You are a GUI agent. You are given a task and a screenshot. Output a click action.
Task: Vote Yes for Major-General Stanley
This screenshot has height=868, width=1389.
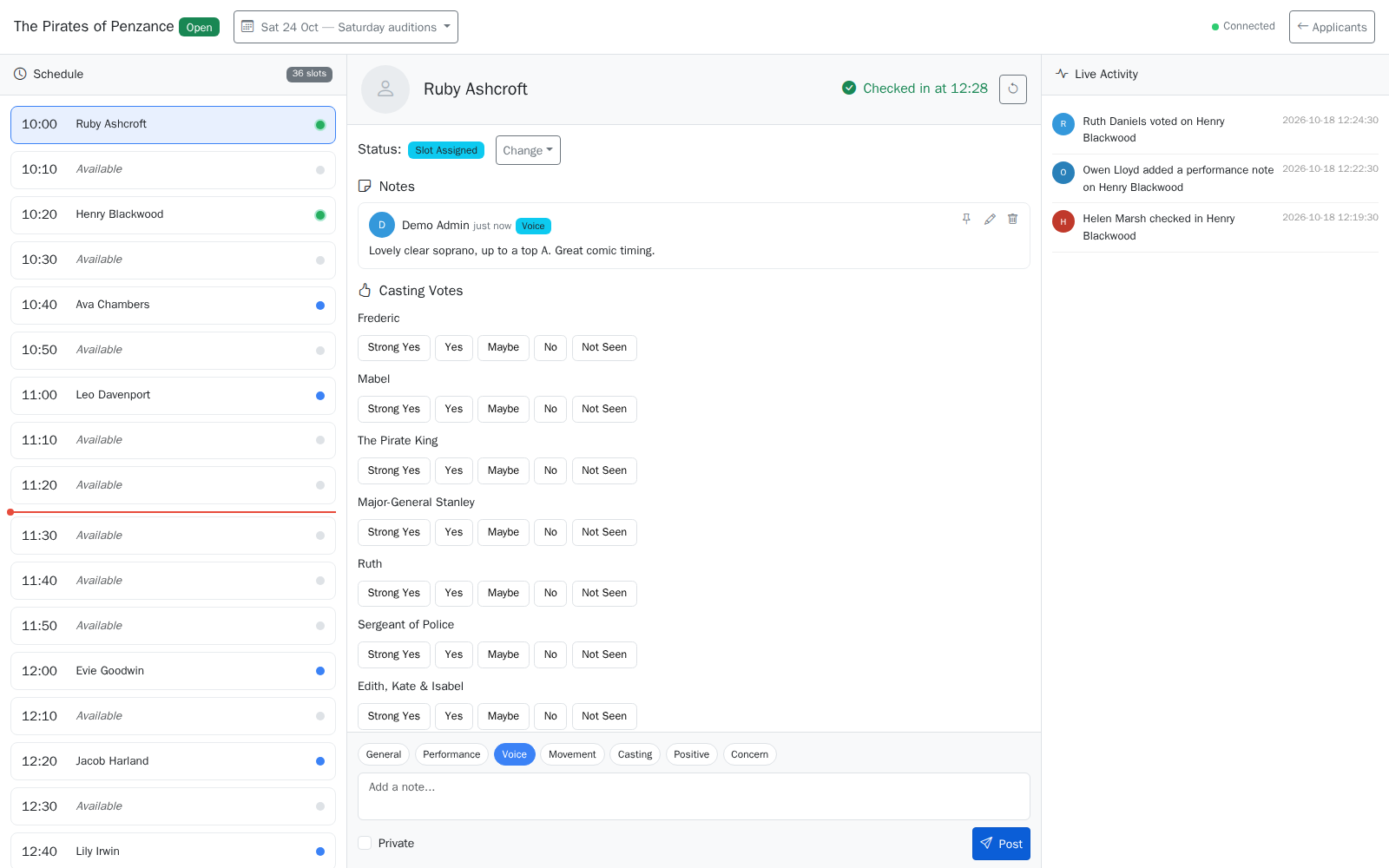(454, 532)
